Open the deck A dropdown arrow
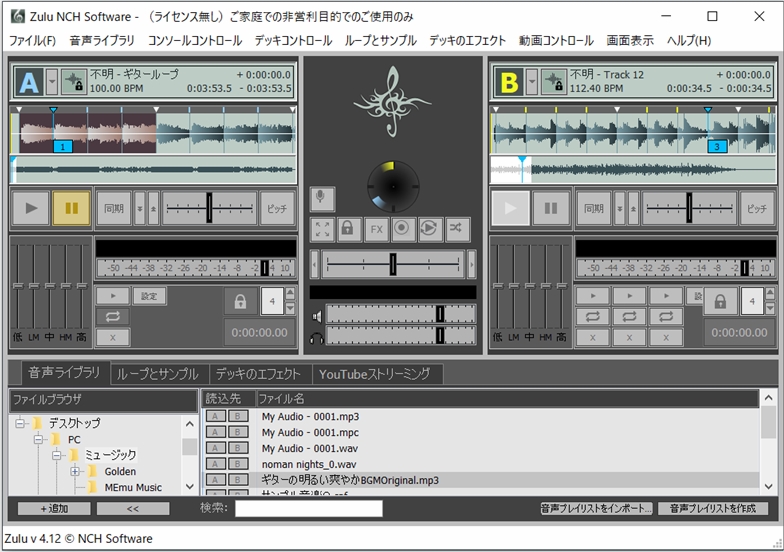 [52, 82]
